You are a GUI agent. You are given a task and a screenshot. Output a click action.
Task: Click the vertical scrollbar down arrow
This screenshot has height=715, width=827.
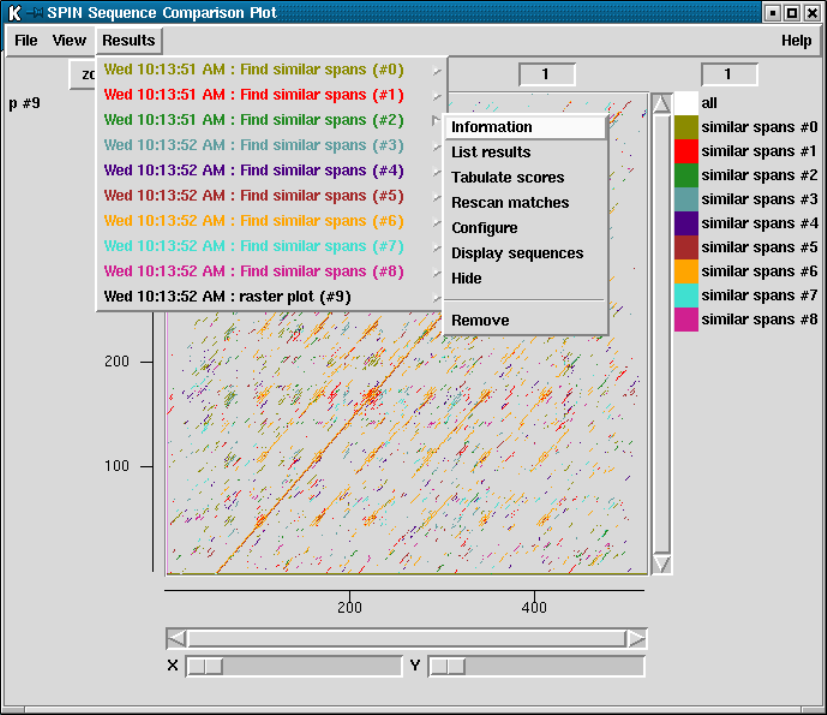pos(661,564)
